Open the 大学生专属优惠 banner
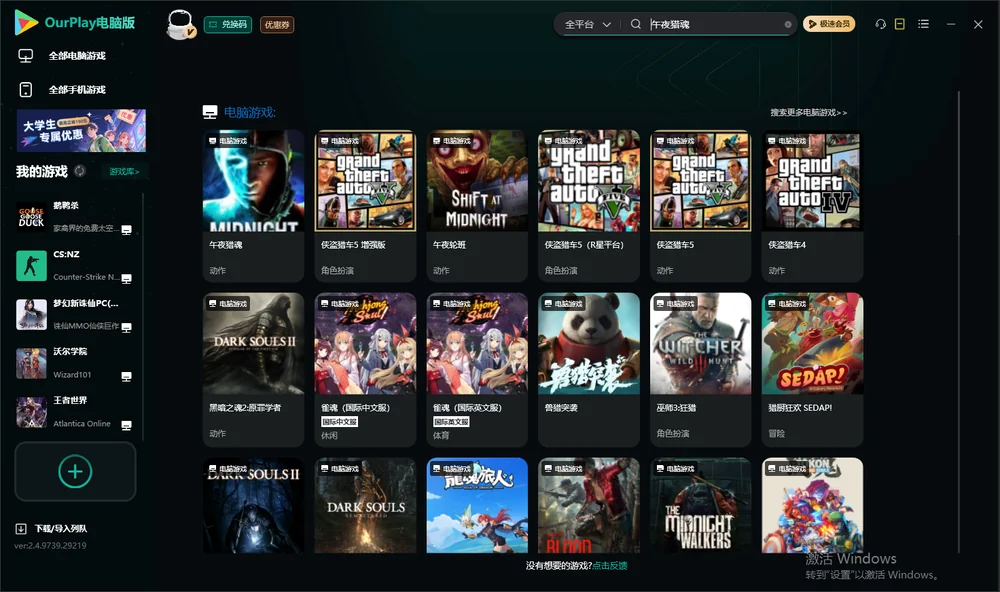Screen dimensions: 1000x592 click(x=81, y=131)
